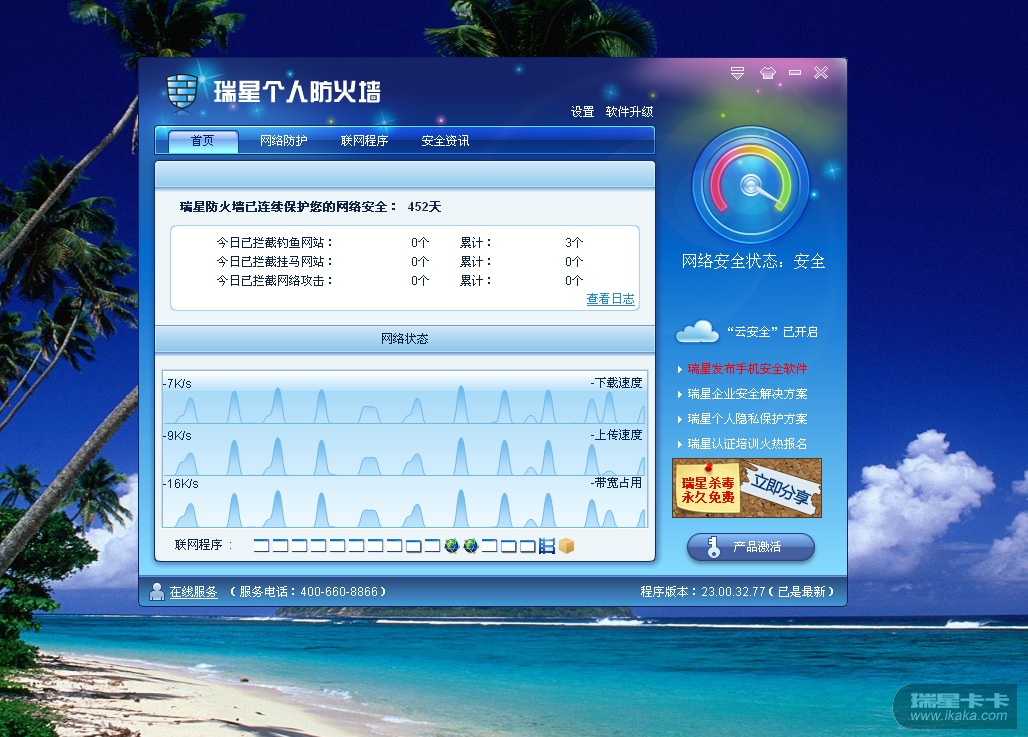The height and width of the screenshot is (737, 1028).
Task: Open the main menu triangle icon in title bar
Action: pos(738,73)
